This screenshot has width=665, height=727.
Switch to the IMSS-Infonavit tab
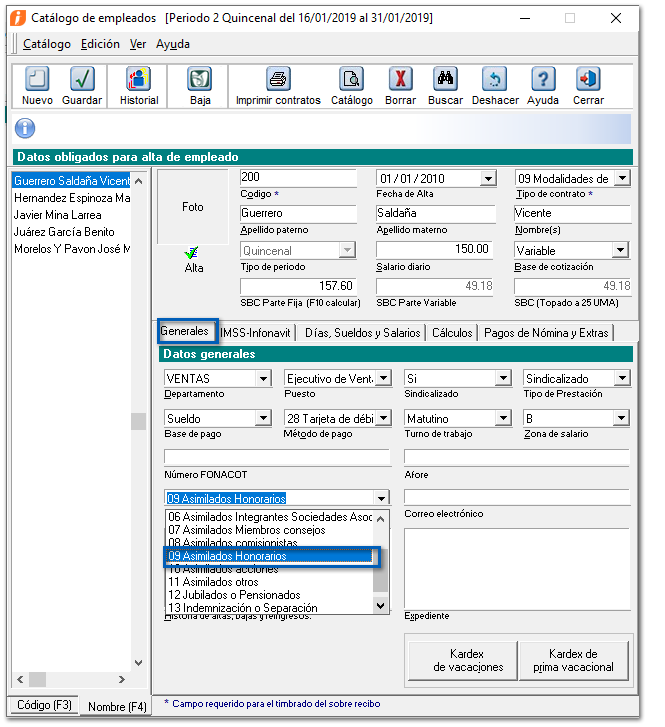tap(256, 333)
